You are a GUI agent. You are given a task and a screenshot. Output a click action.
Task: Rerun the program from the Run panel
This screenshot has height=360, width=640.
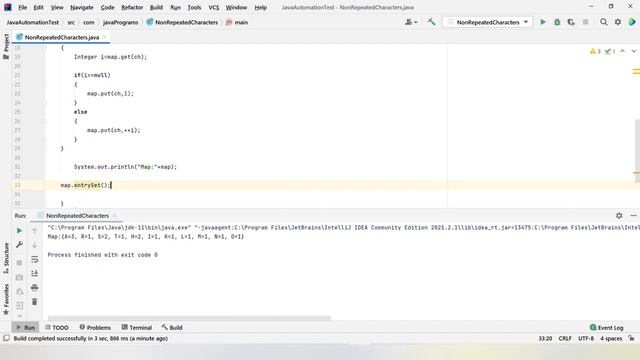click(19, 231)
